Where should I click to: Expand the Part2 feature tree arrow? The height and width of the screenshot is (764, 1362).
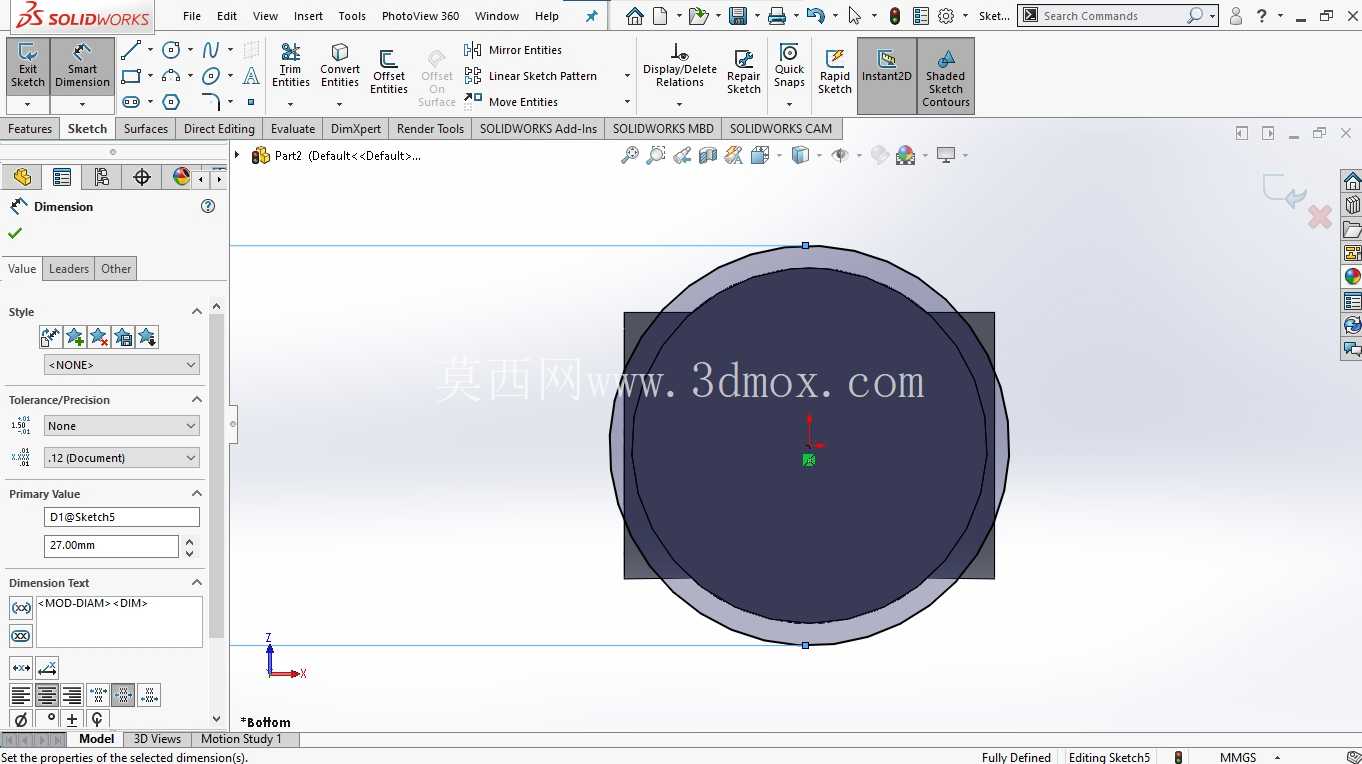pyautogui.click(x=237, y=155)
